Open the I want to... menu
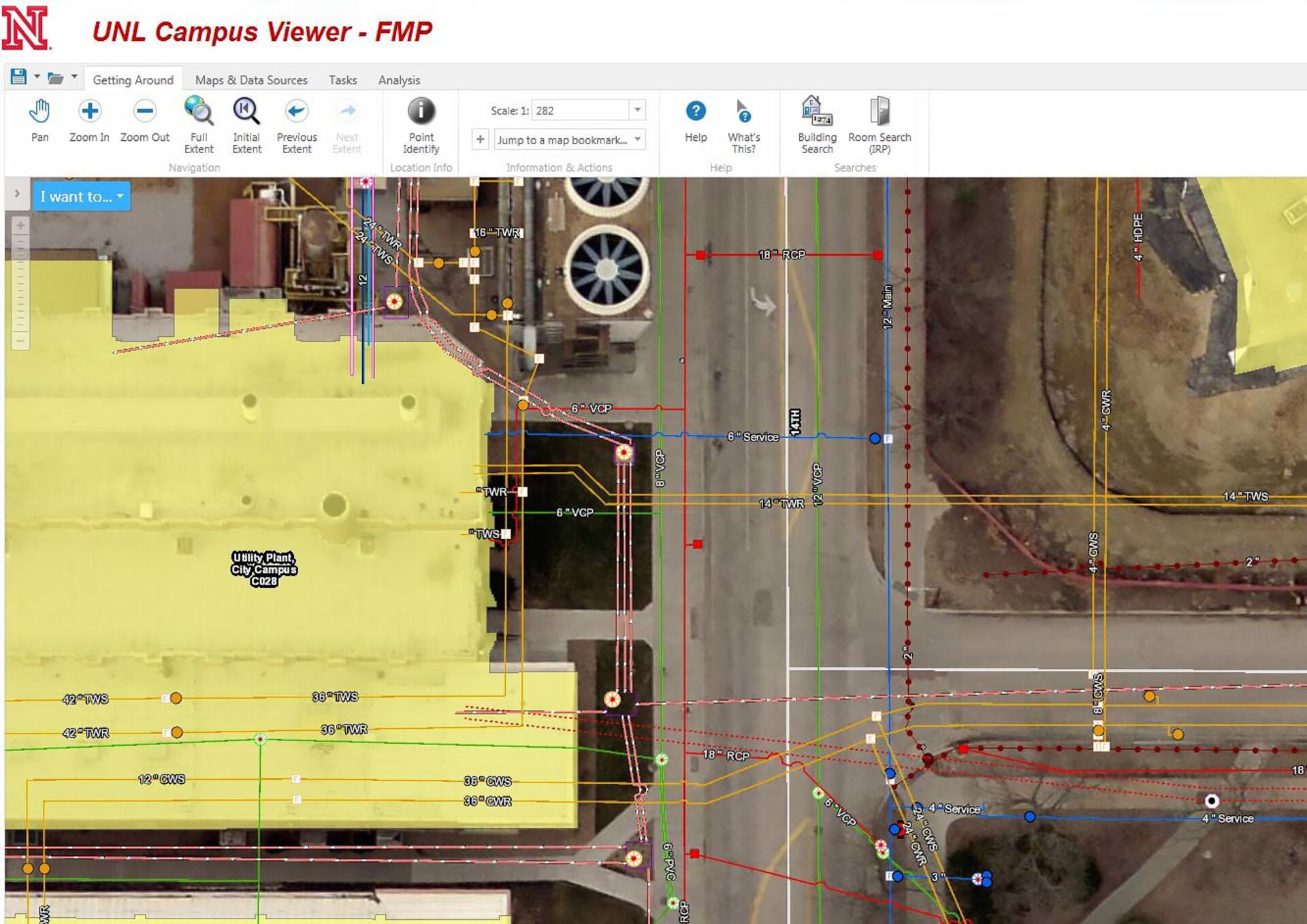This screenshot has height=924, width=1307. click(82, 197)
